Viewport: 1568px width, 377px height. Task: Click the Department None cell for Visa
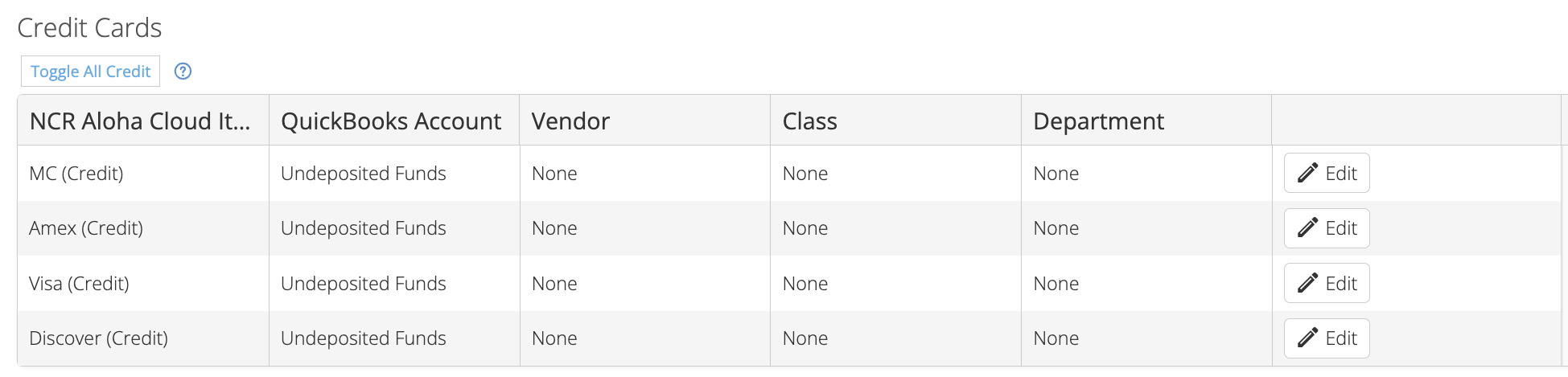coord(1147,283)
